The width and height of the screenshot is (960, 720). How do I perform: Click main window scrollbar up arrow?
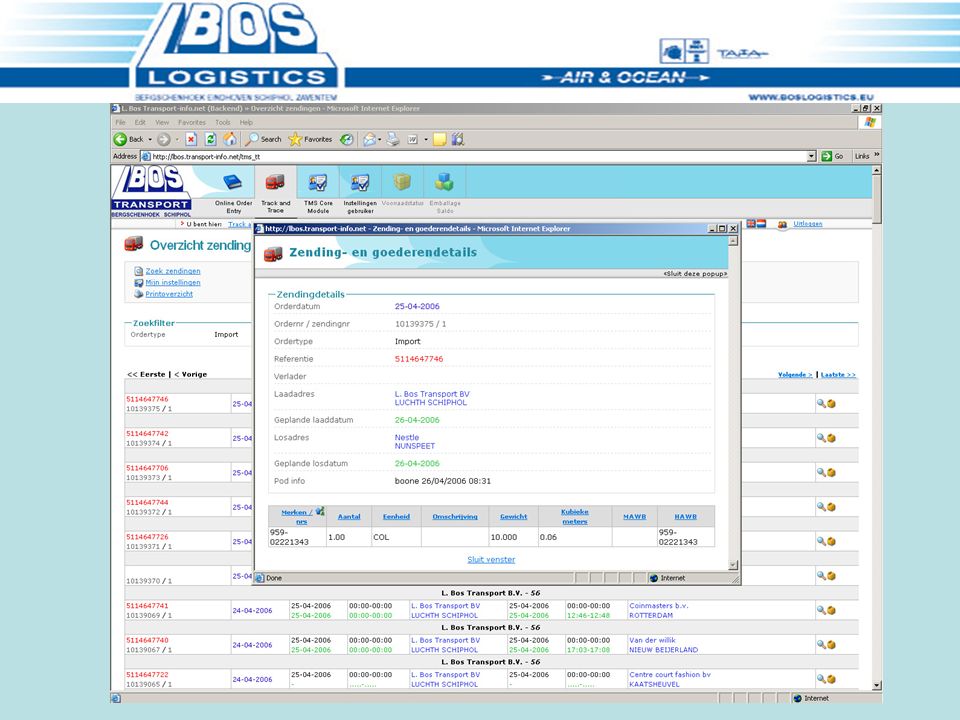coord(877,170)
